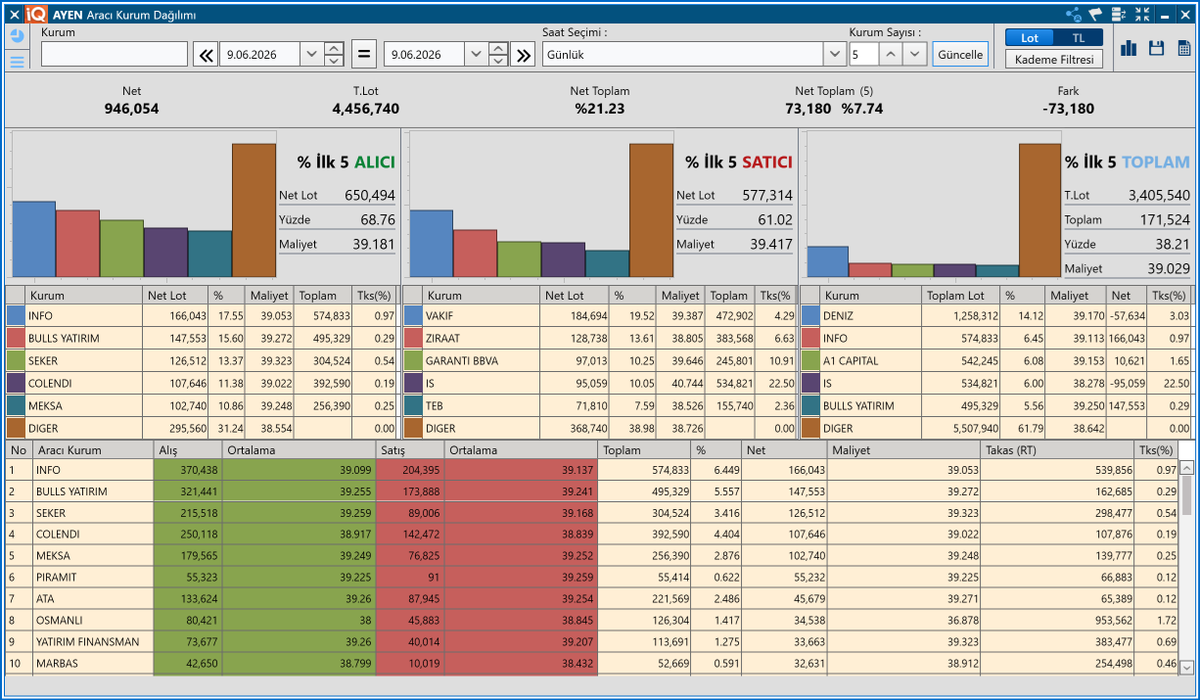Switch values to TL
The width and height of the screenshot is (1200, 700).
1078,37
